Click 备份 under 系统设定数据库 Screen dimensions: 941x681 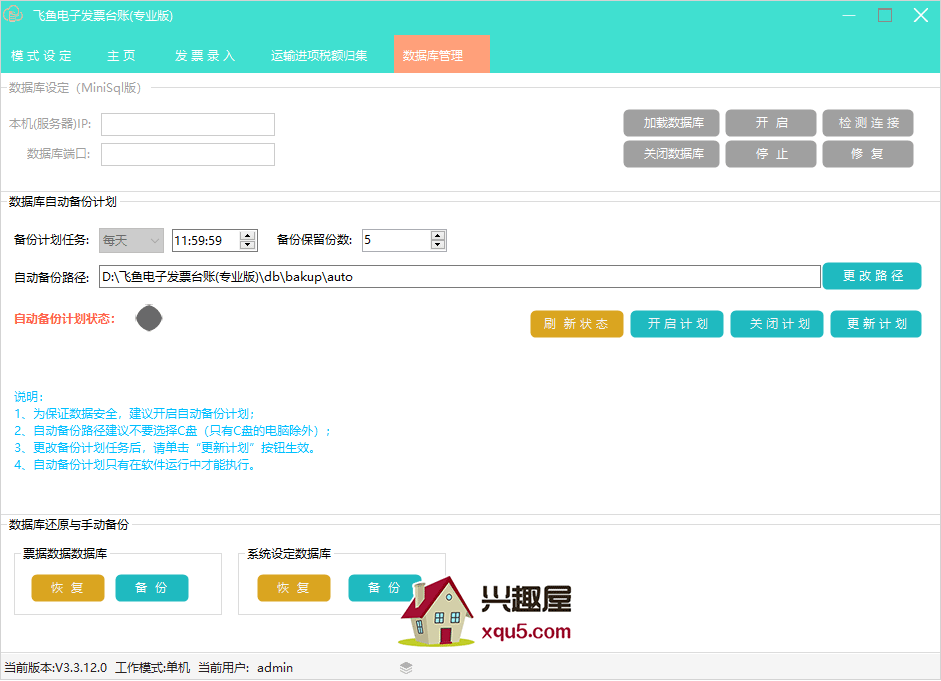click(385, 588)
